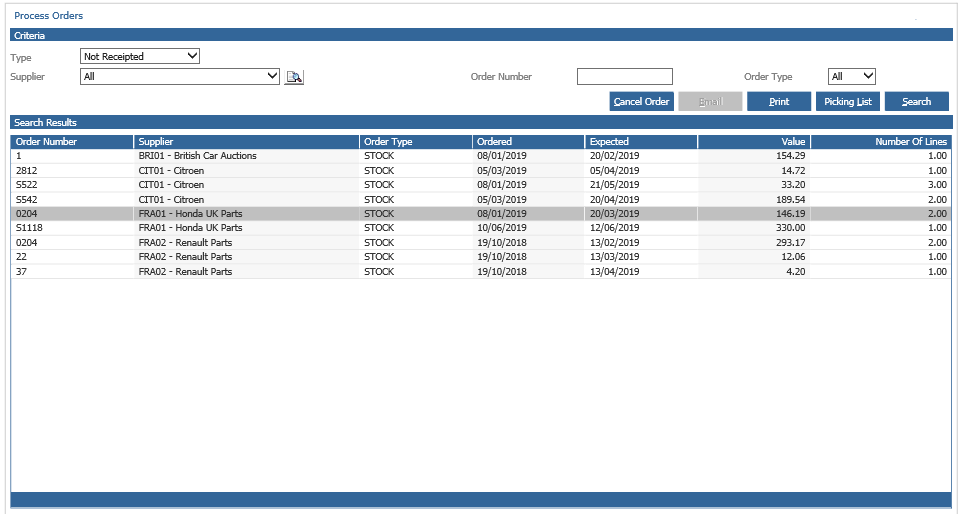Click the Expected column header

(x=641, y=142)
